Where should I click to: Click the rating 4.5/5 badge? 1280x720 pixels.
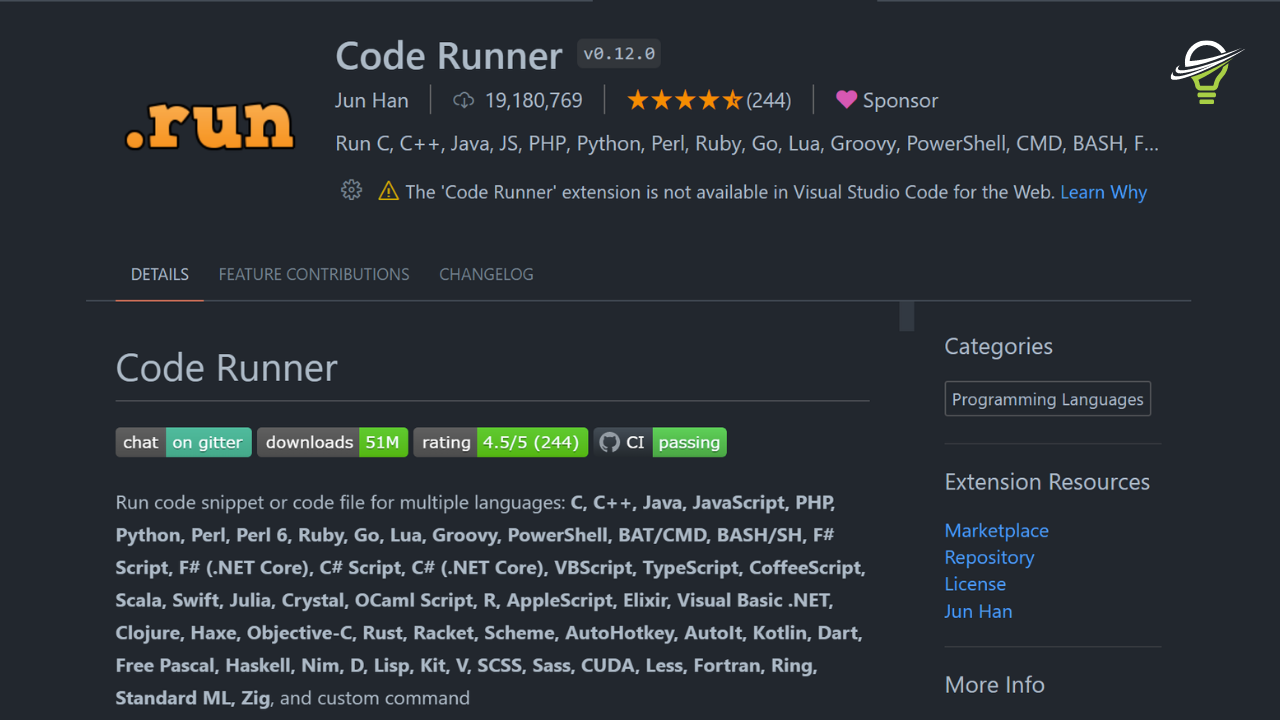(x=501, y=442)
